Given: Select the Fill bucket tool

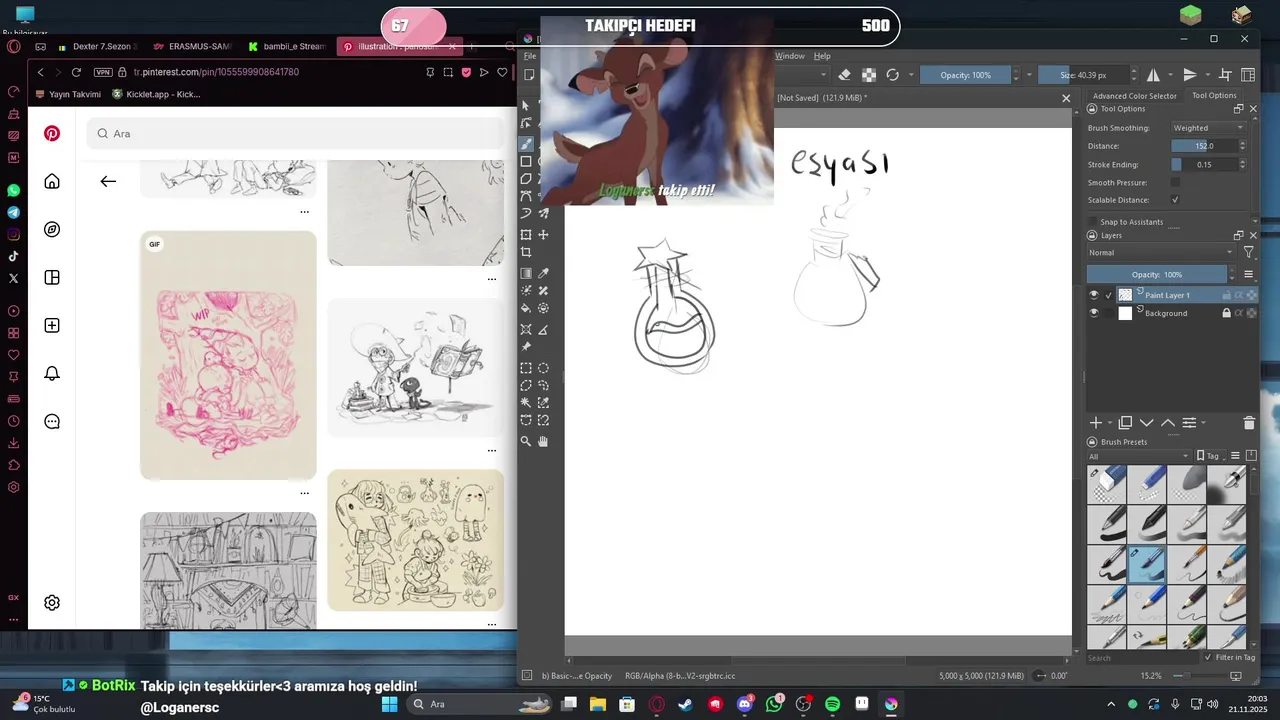Looking at the screenshot, I should [x=526, y=308].
